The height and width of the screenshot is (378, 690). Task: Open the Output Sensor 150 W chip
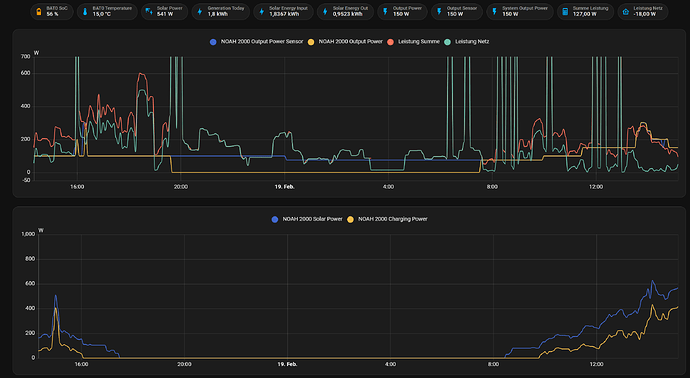pyautogui.click(x=457, y=11)
